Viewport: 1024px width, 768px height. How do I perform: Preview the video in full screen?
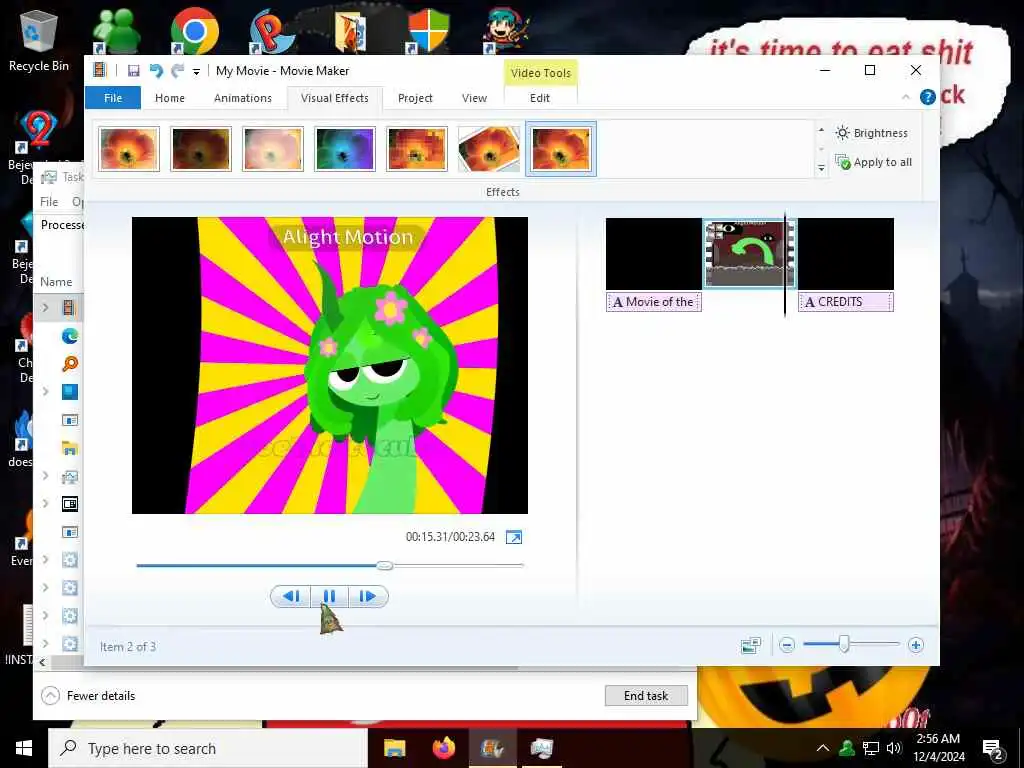[514, 537]
